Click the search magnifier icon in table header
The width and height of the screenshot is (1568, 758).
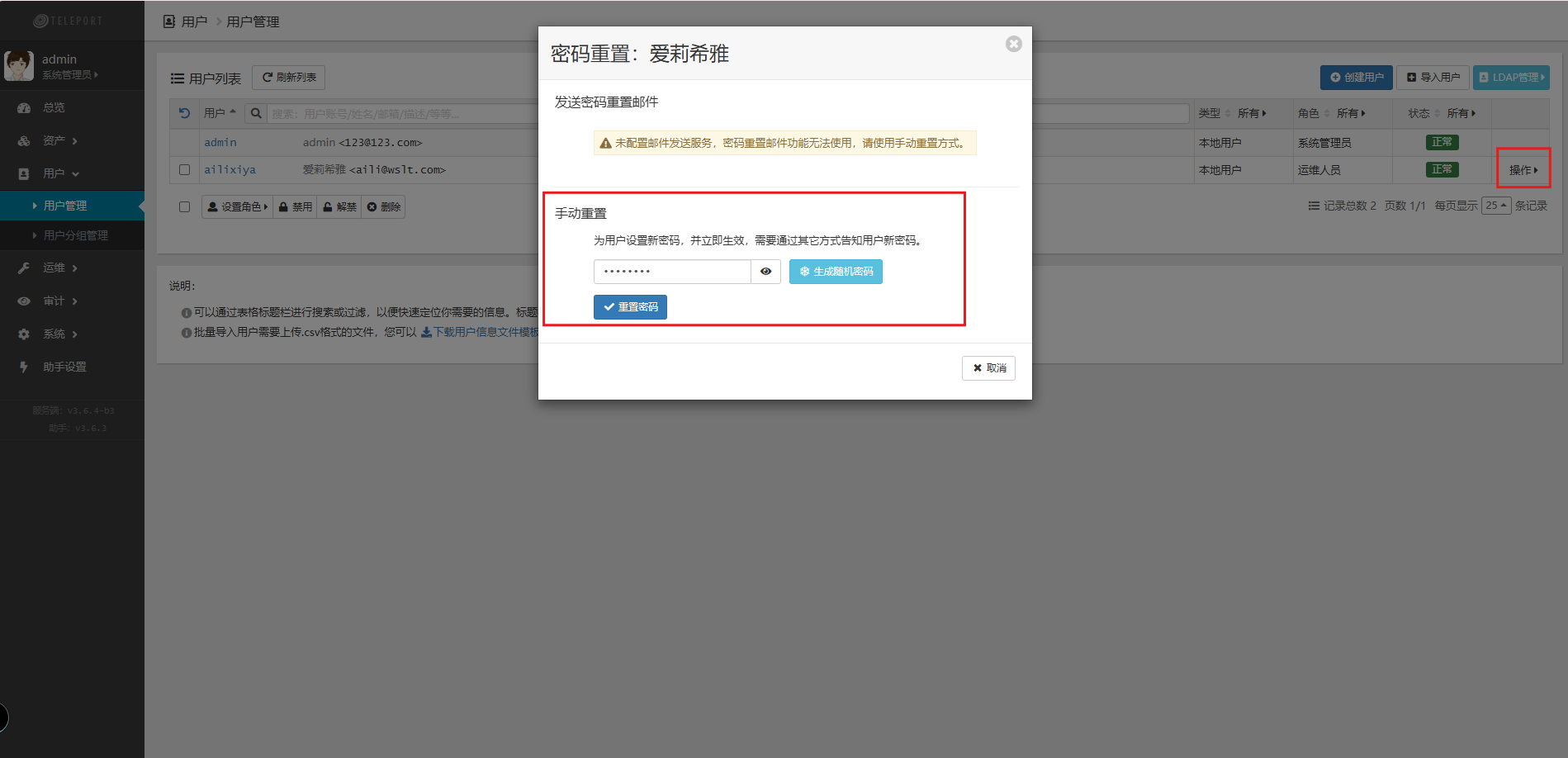256,114
